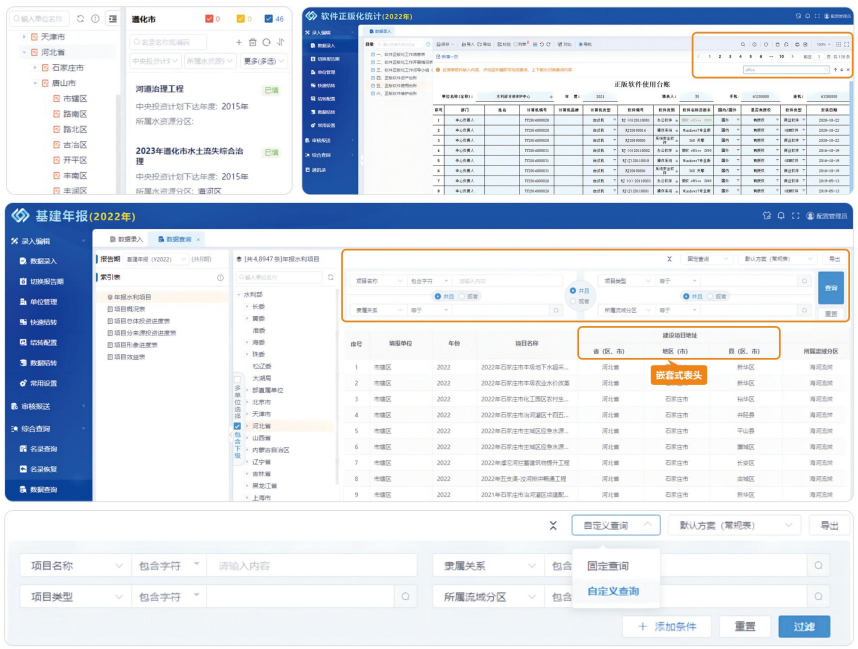Screen dimensions: 858x649
Task: Click the blue 过滤 button
Action: click(x=803, y=626)
